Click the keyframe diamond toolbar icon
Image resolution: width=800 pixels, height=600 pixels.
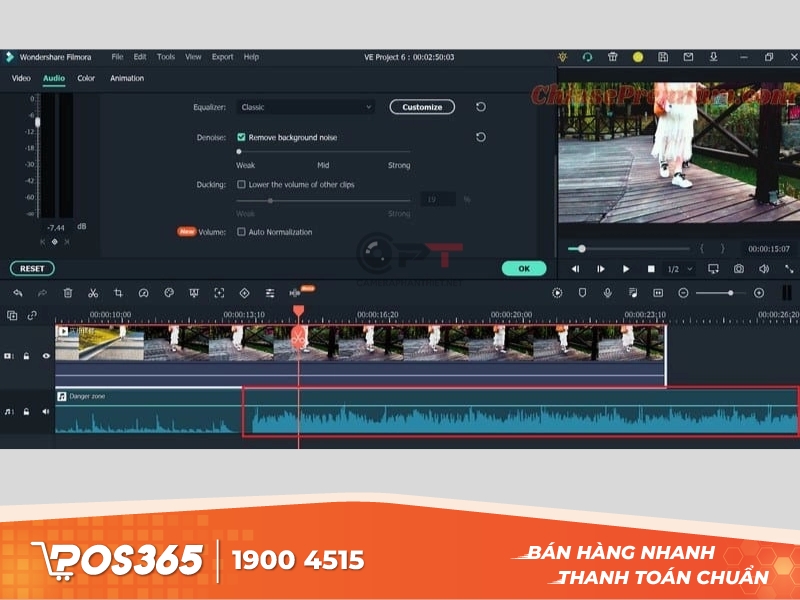pos(244,293)
